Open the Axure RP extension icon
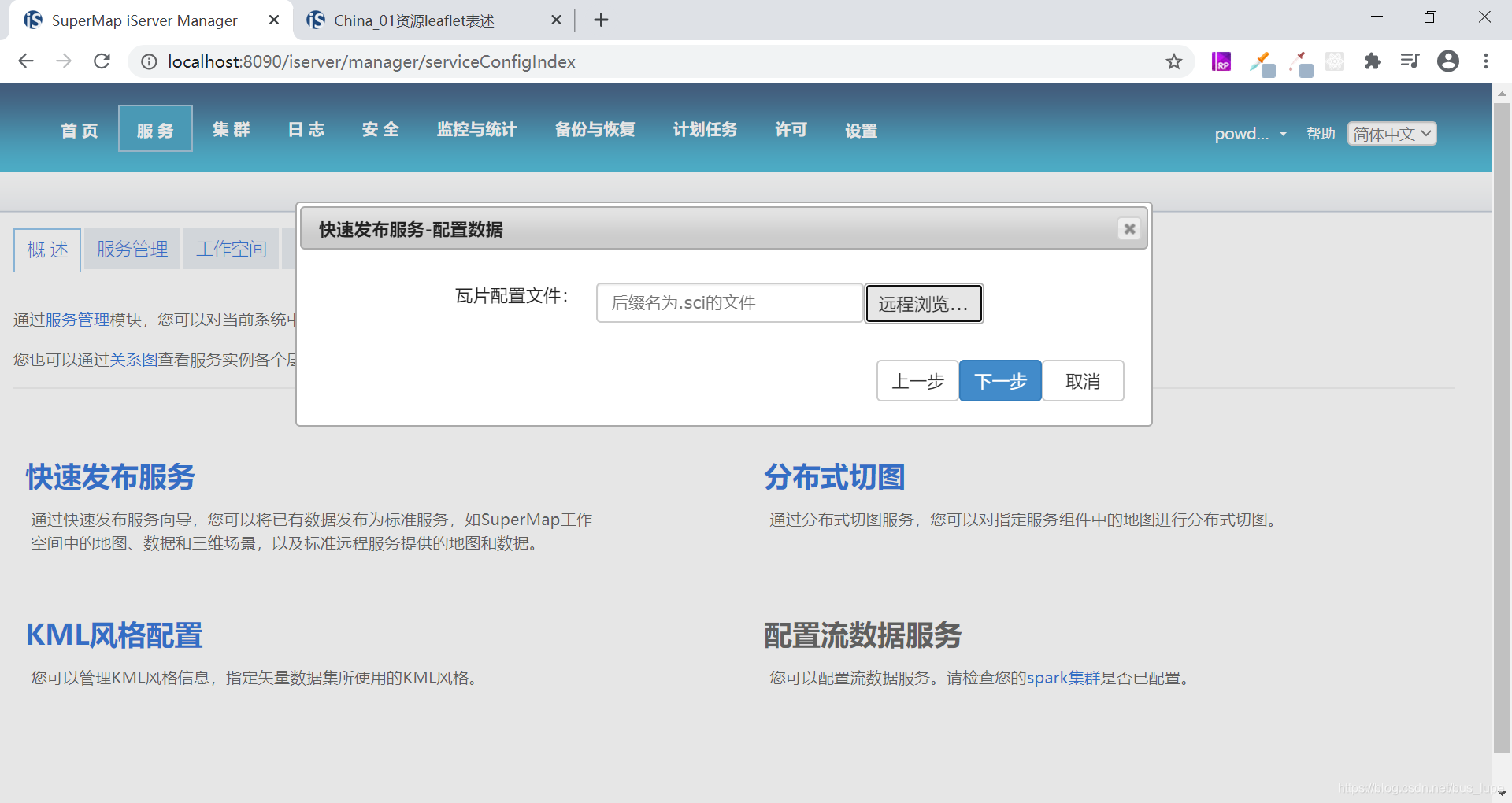Image resolution: width=1512 pixels, height=803 pixels. (x=1221, y=61)
